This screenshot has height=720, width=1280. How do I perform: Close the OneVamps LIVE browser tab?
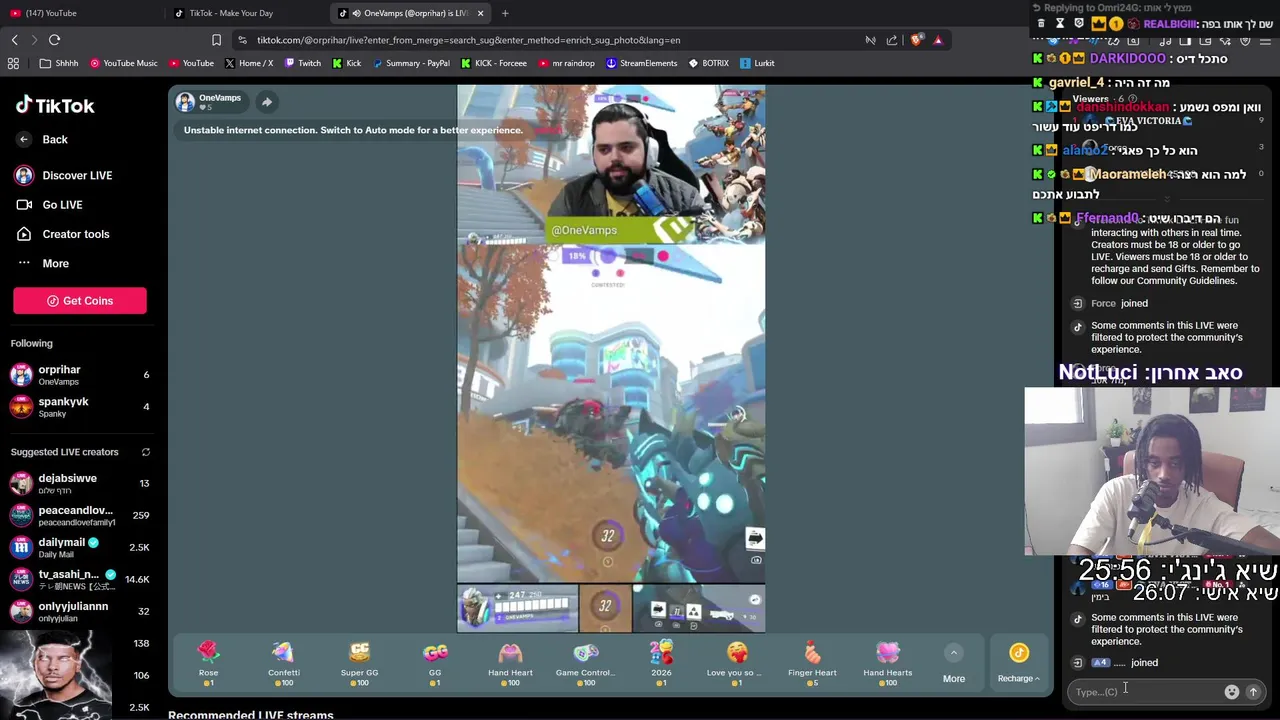480,13
